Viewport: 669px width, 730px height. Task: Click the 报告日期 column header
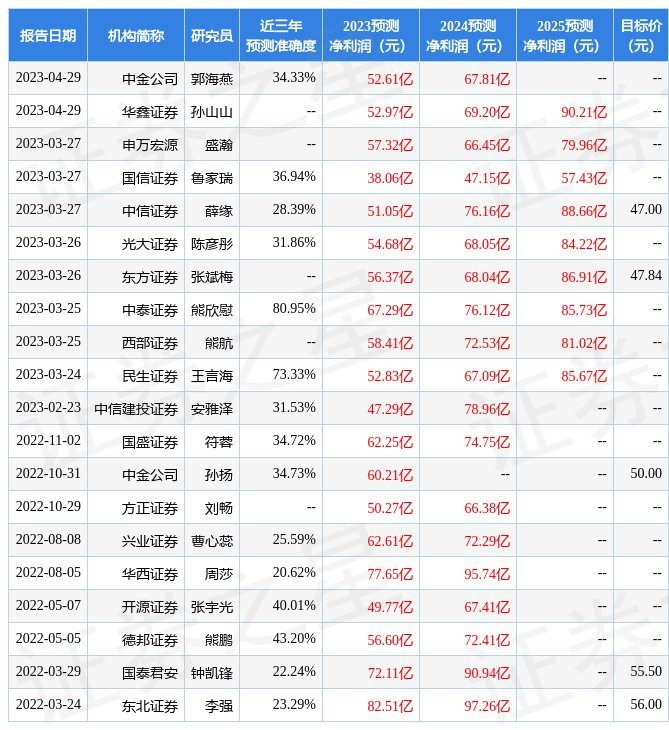pyautogui.click(x=48, y=35)
